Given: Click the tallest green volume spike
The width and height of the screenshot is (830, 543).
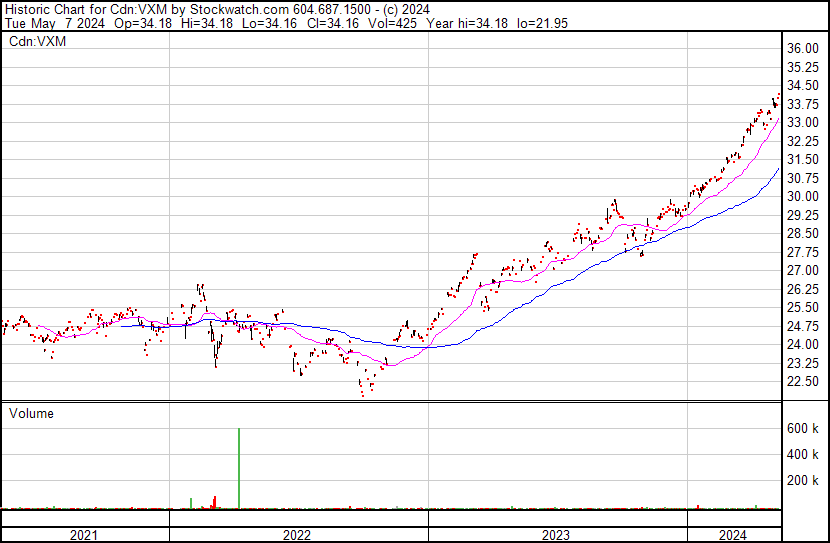Looking at the screenshot, I should click(239, 468).
